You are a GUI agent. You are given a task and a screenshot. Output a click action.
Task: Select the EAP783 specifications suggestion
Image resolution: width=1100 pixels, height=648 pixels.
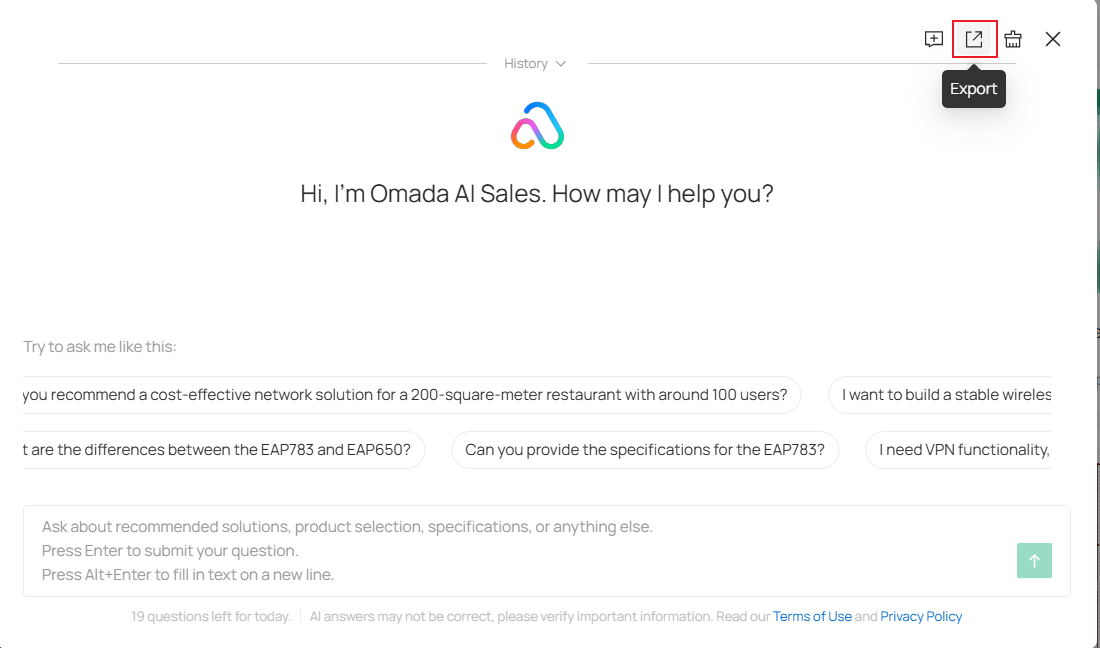pos(645,450)
